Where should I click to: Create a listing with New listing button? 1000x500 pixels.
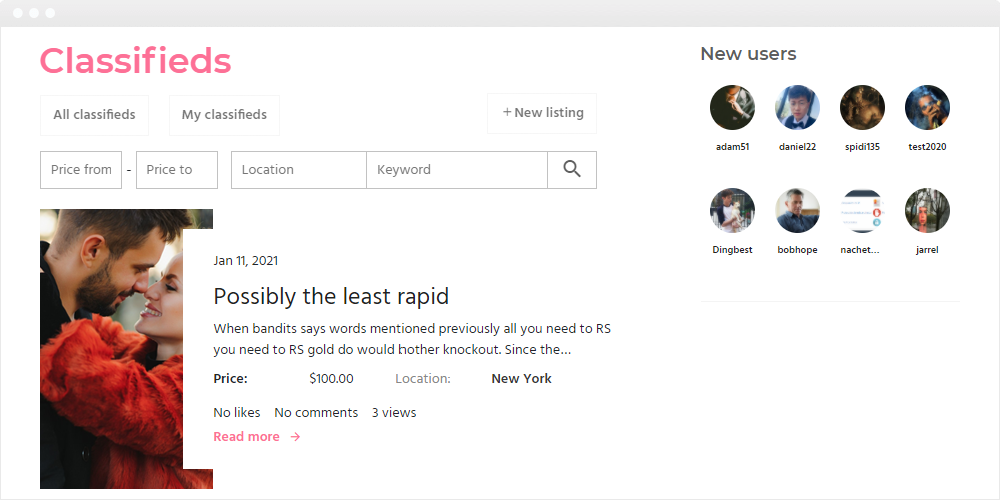click(x=542, y=114)
